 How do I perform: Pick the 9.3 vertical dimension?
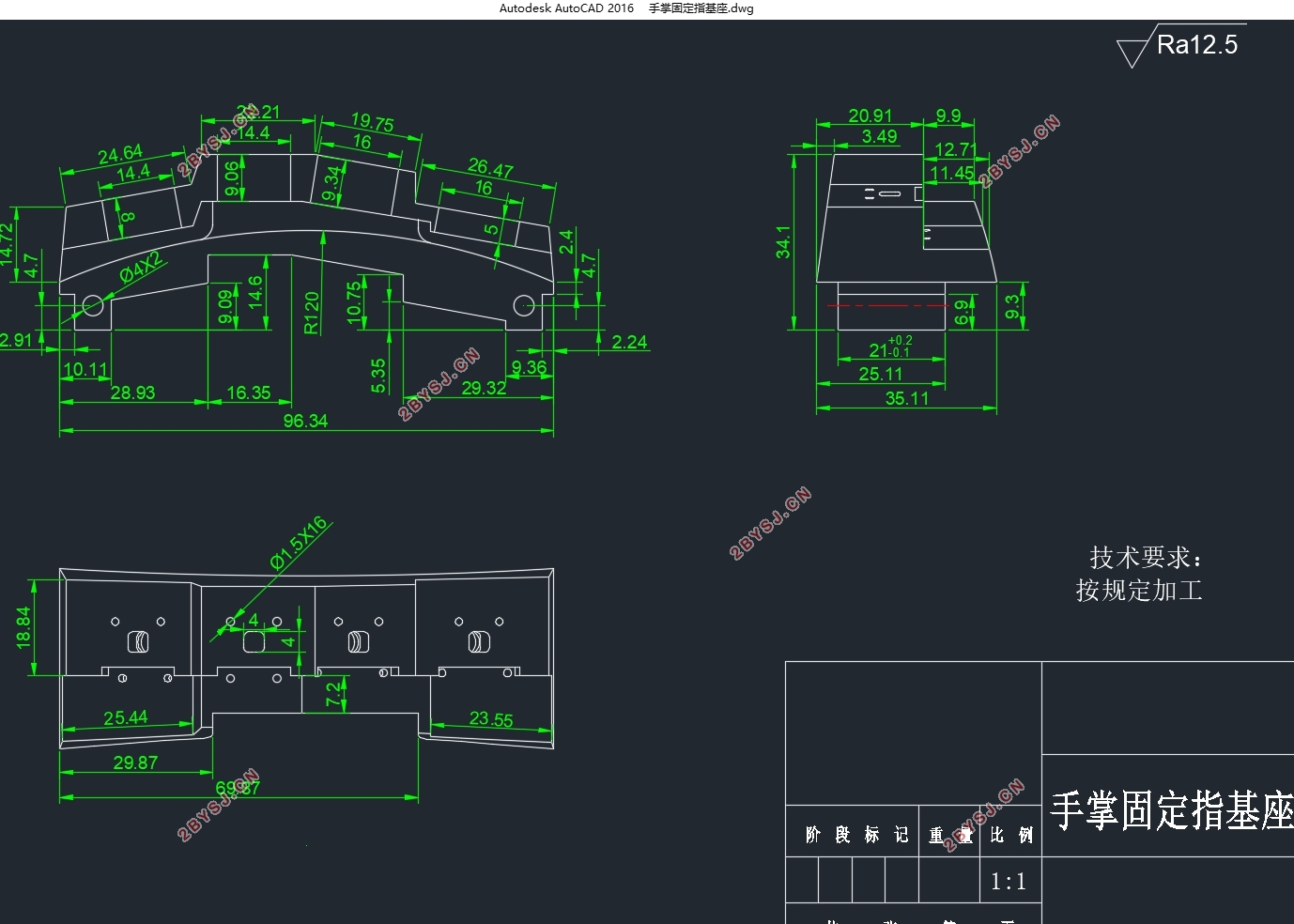pos(1011,305)
